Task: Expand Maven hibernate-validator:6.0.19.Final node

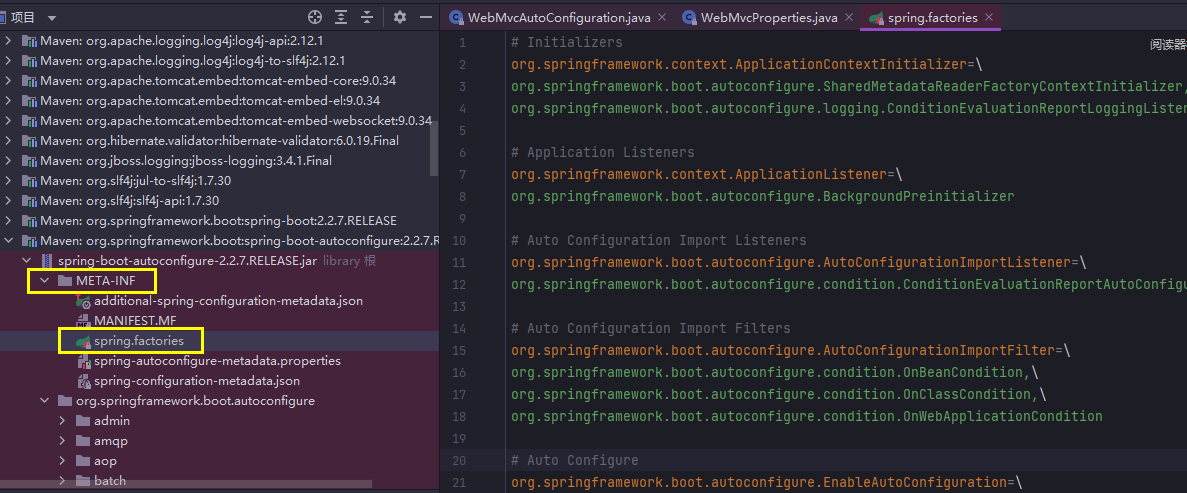Action: 8,140
